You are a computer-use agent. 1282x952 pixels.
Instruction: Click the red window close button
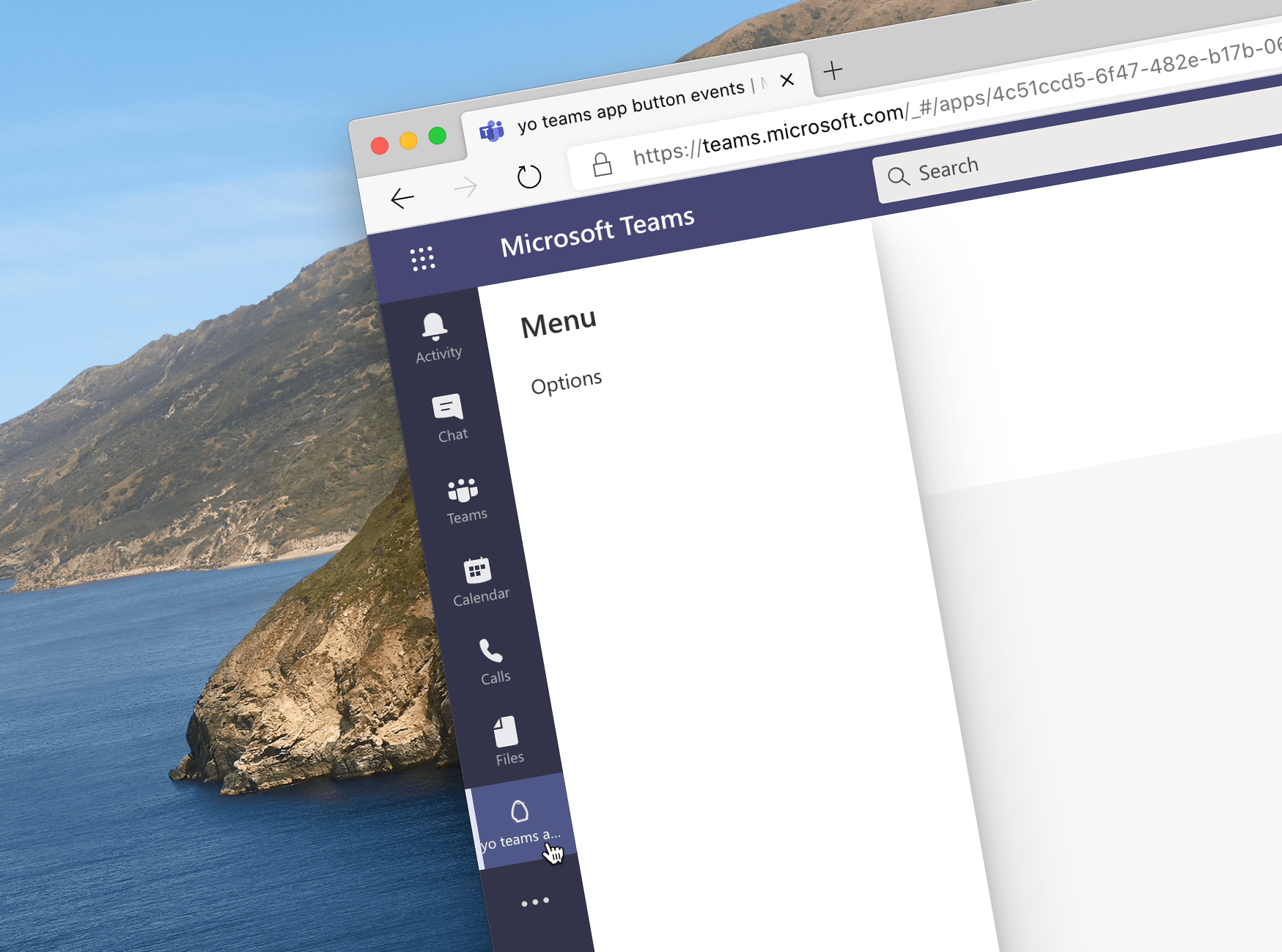[x=380, y=146]
